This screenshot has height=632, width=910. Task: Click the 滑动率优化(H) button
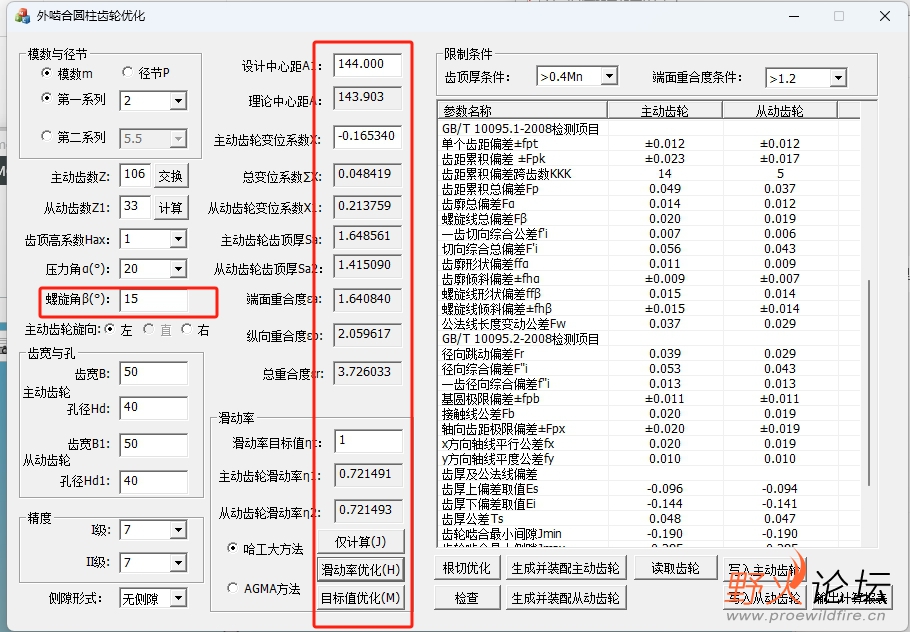pyautogui.click(x=360, y=569)
